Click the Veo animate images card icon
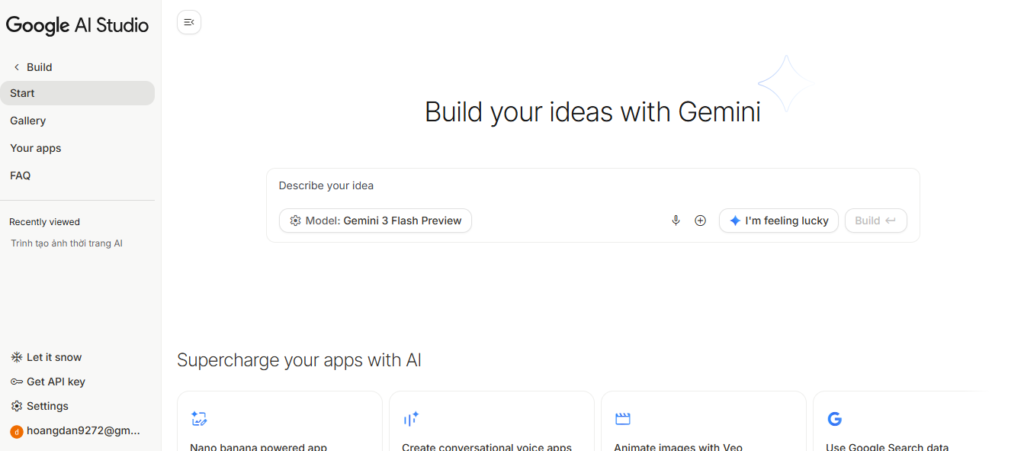The width and height of the screenshot is (1024, 451). (623, 419)
